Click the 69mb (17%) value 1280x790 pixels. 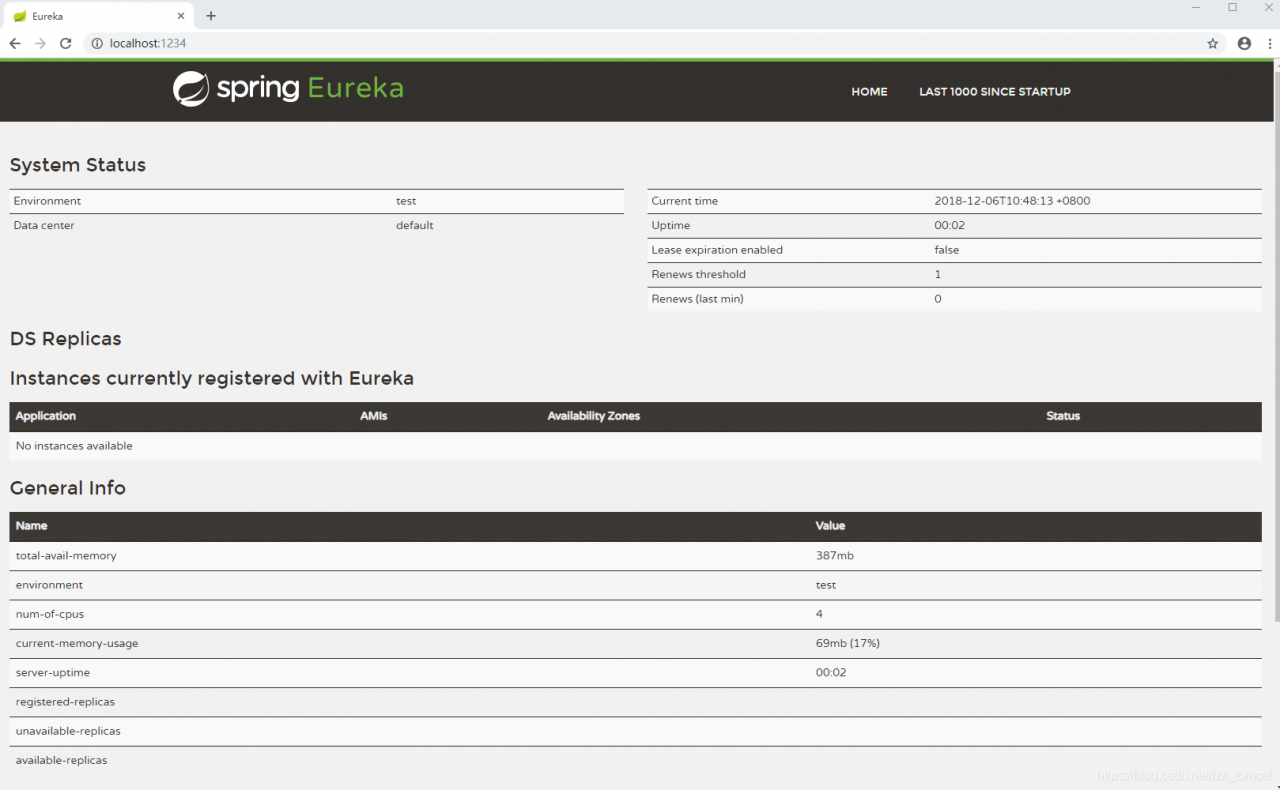(x=848, y=643)
